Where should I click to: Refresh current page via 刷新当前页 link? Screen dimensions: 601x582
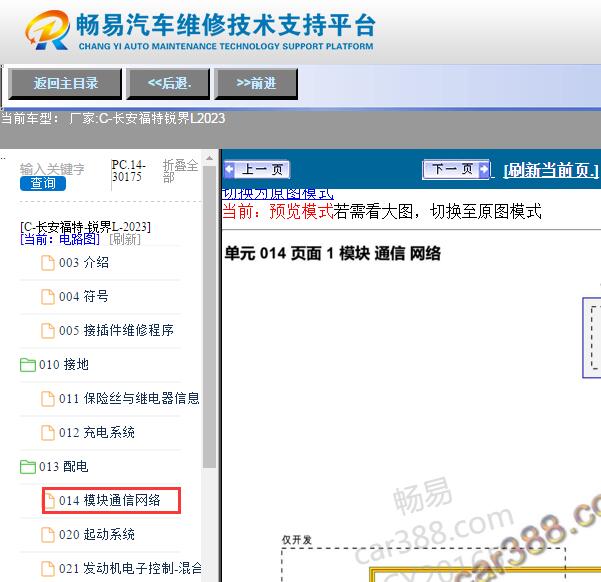tap(551, 170)
